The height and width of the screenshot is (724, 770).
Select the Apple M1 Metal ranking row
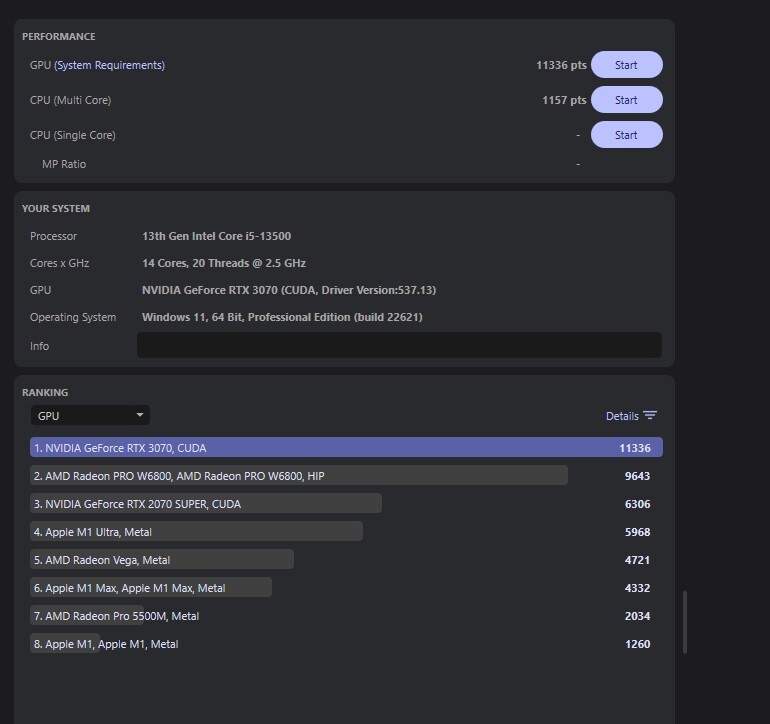pos(105,644)
